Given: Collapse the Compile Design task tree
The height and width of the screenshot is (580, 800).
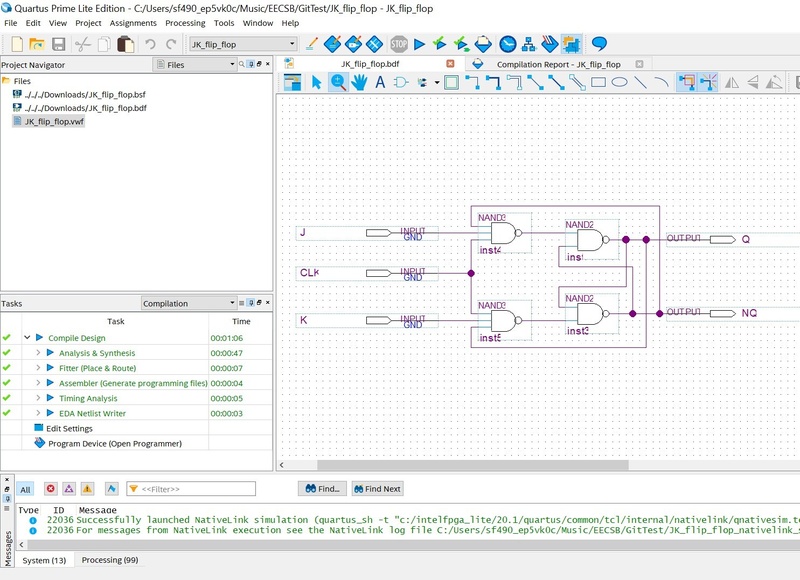Looking at the screenshot, I should pyautogui.click(x=28, y=338).
